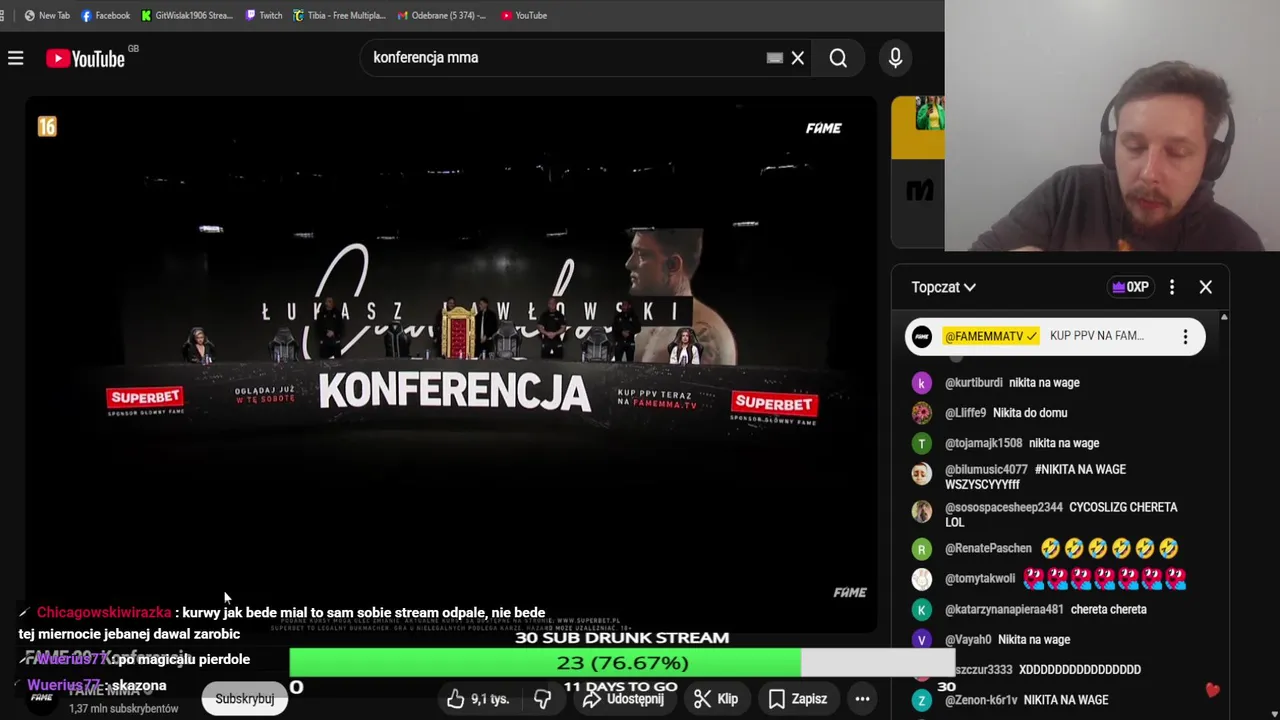
Task: Click the 1,37 mln subskrybentów count
Action: click(x=123, y=709)
